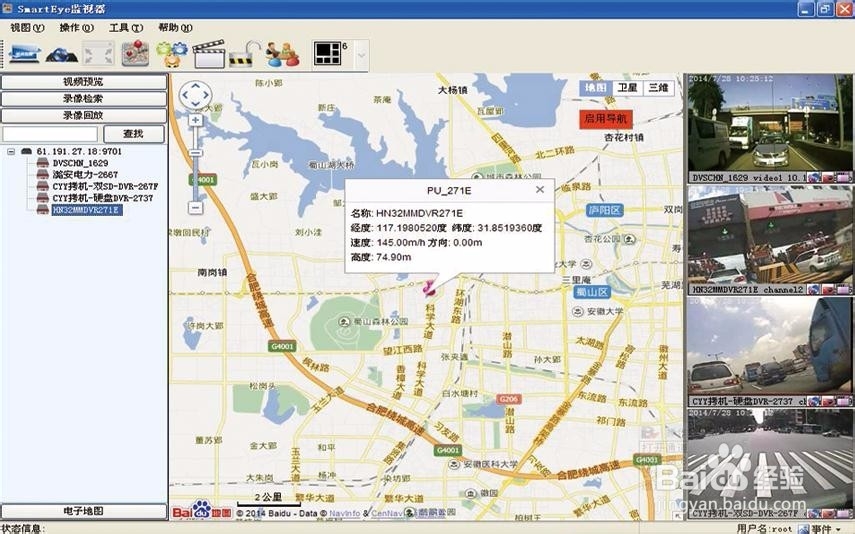Open the 事件 dropdown in status bar
The width and height of the screenshot is (855, 534).
(824, 529)
